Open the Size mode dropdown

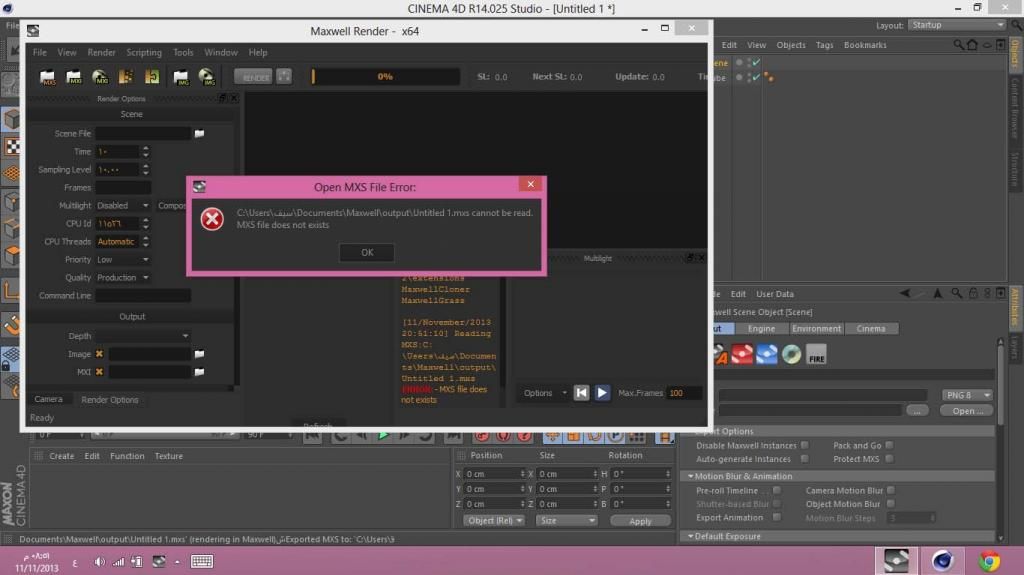pyautogui.click(x=566, y=521)
